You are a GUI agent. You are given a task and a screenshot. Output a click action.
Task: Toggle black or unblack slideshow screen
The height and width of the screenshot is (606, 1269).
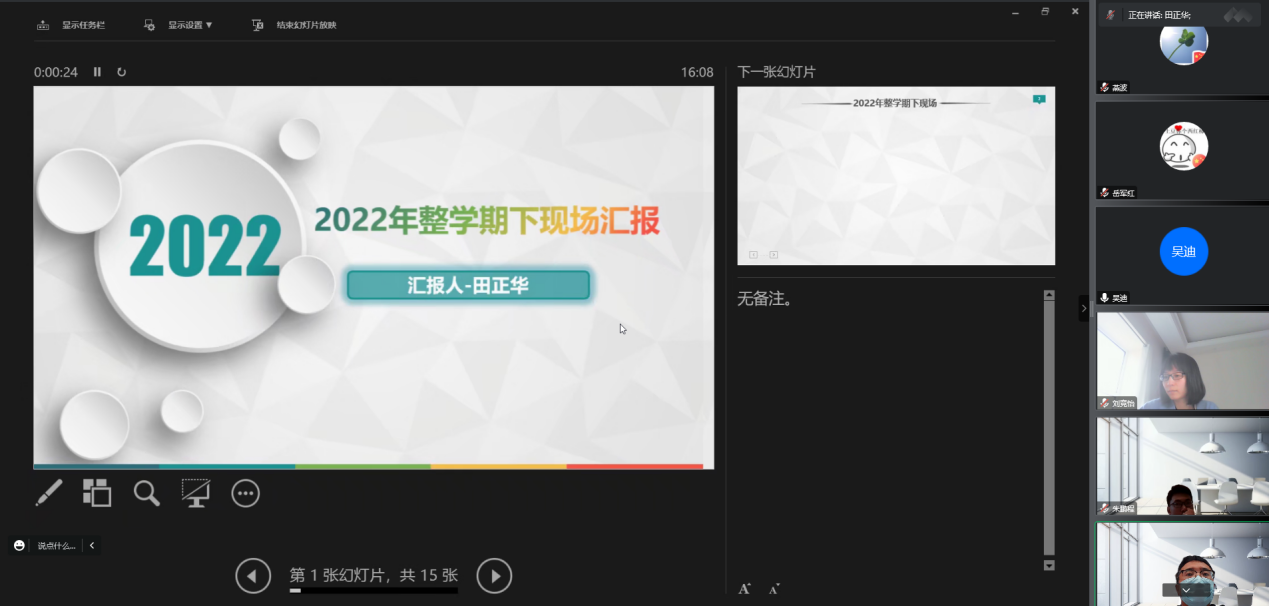pyautogui.click(x=195, y=492)
